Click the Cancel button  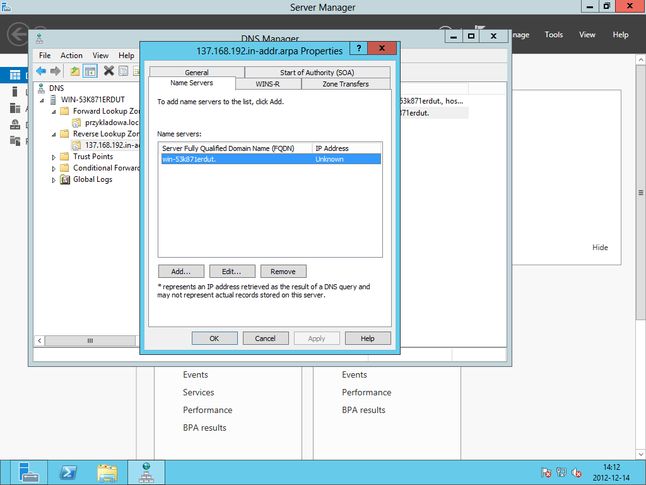(265, 338)
